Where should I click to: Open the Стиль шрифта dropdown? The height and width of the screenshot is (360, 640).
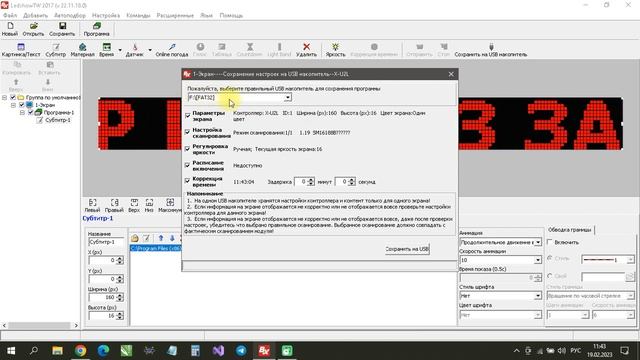click(x=538, y=296)
